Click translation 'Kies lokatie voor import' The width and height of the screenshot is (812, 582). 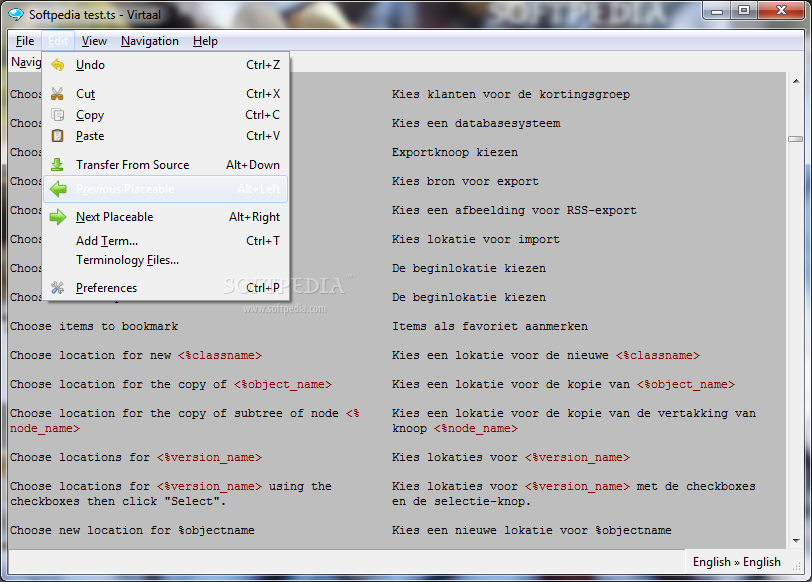pyautogui.click(x=475, y=240)
